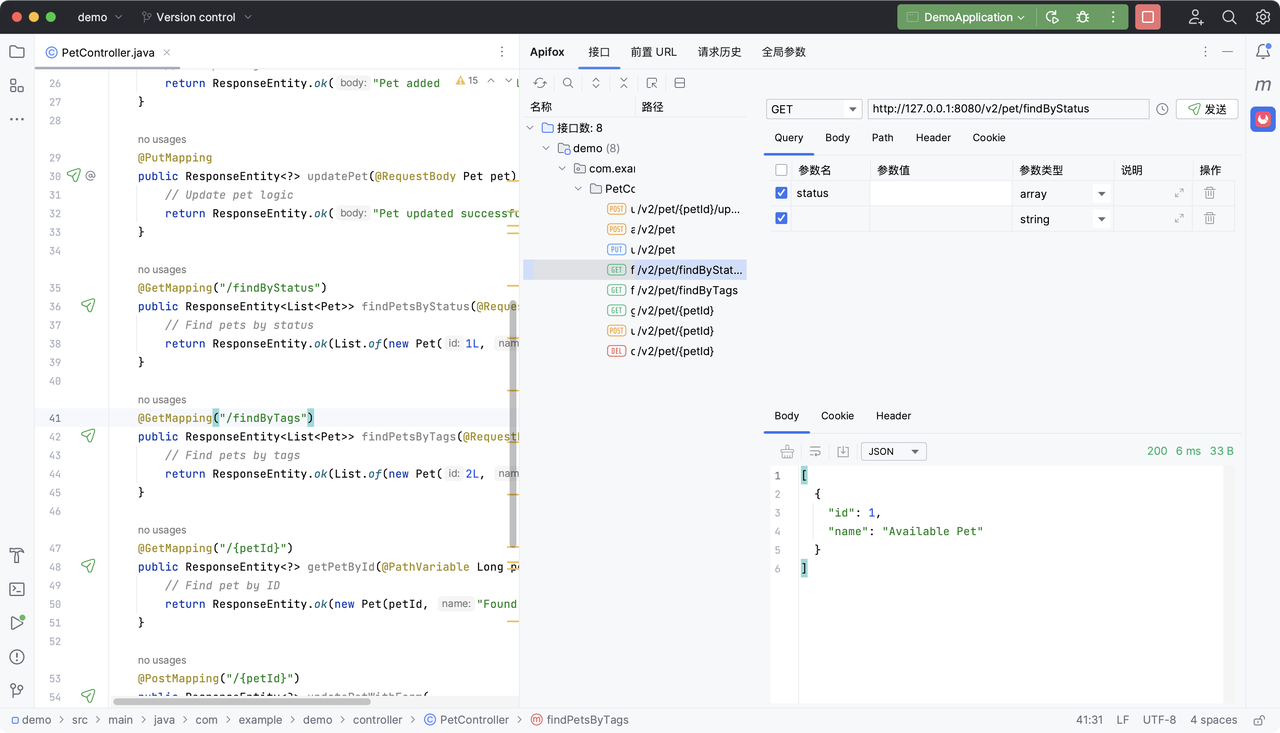1280x733 pixels.
Task: Toggle the select-all checkbox in Query params
Action: click(x=783, y=169)
